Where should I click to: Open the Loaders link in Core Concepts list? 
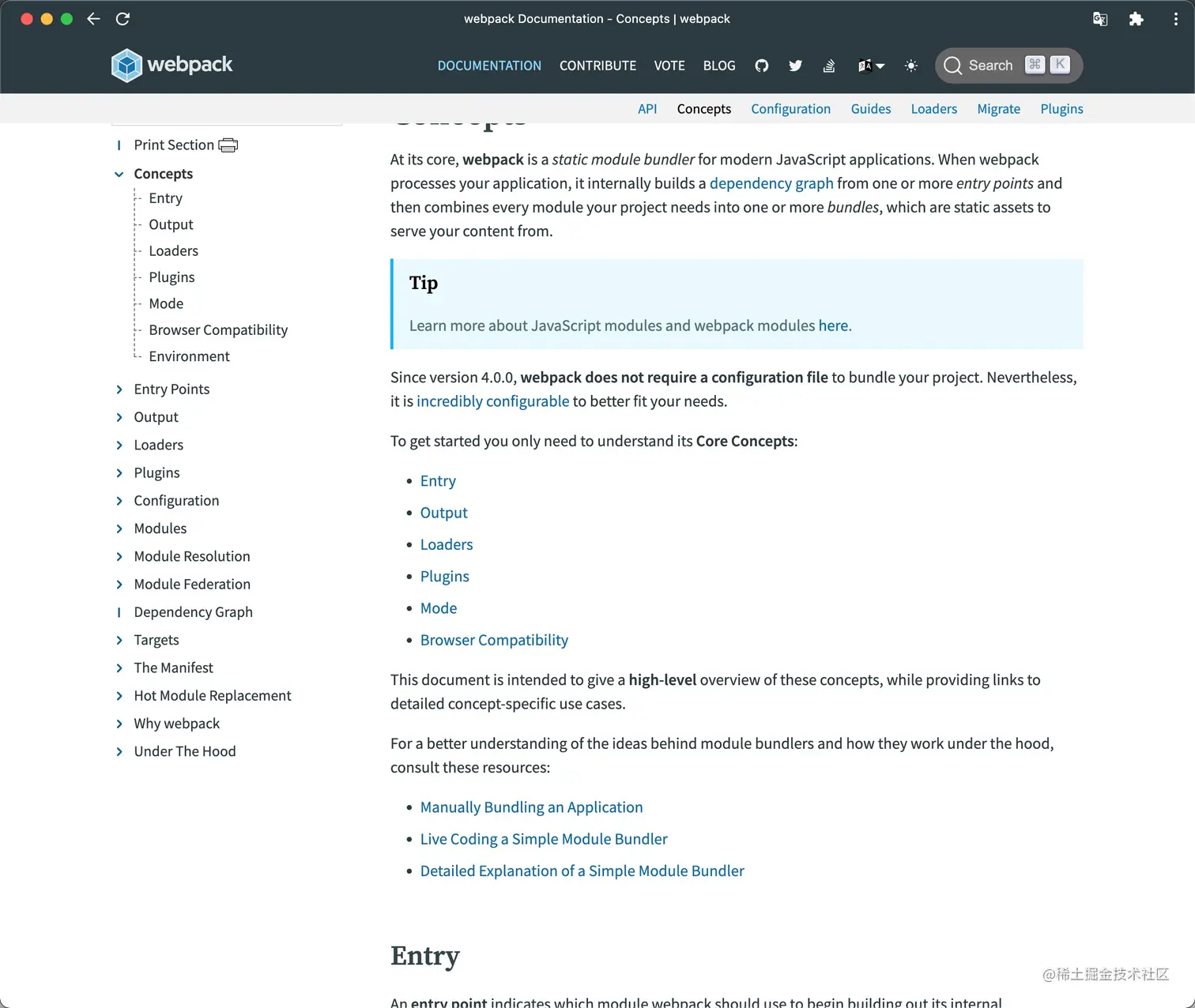click(x=447, y=544)
